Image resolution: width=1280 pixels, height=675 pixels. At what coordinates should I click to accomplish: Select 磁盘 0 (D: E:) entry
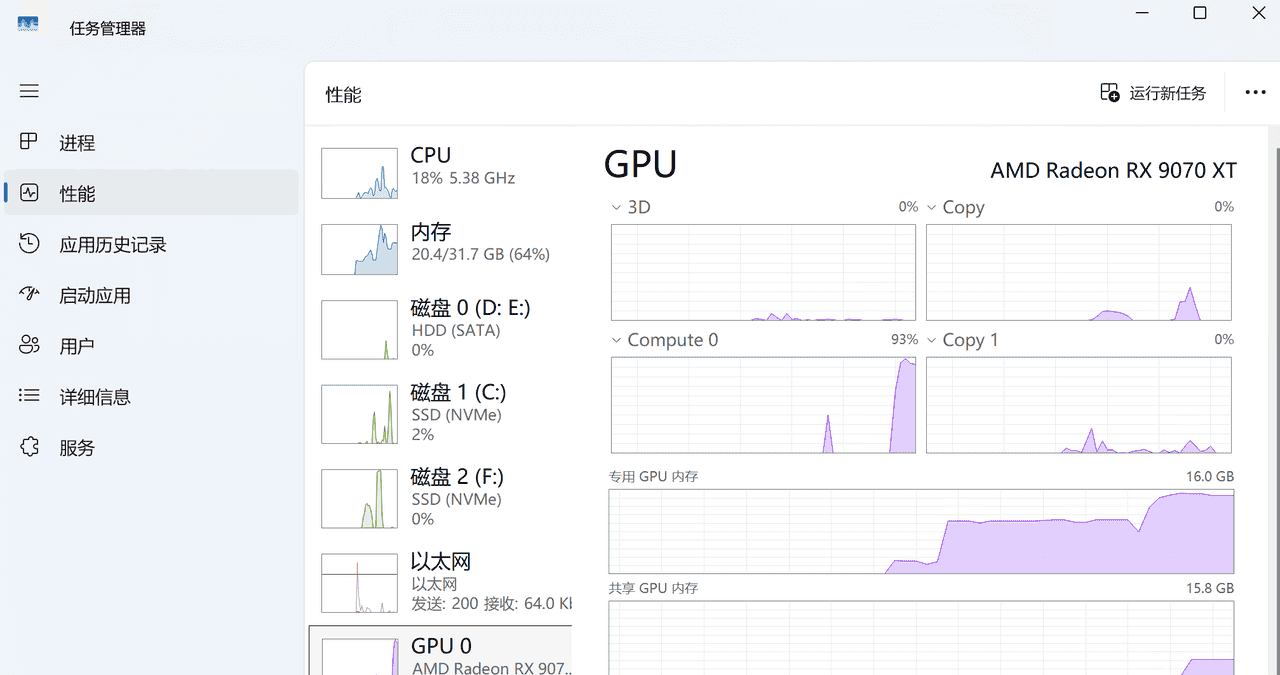click(x=440, y=328)
